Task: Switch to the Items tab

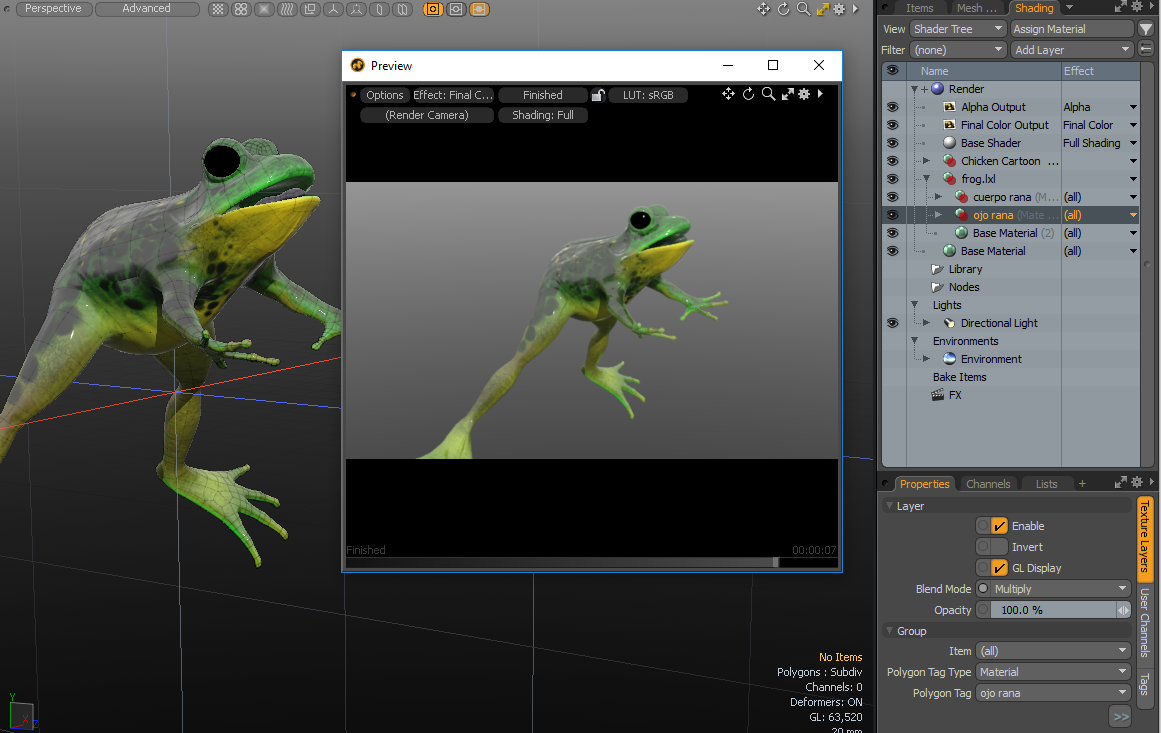Action: tap(919, 8)
